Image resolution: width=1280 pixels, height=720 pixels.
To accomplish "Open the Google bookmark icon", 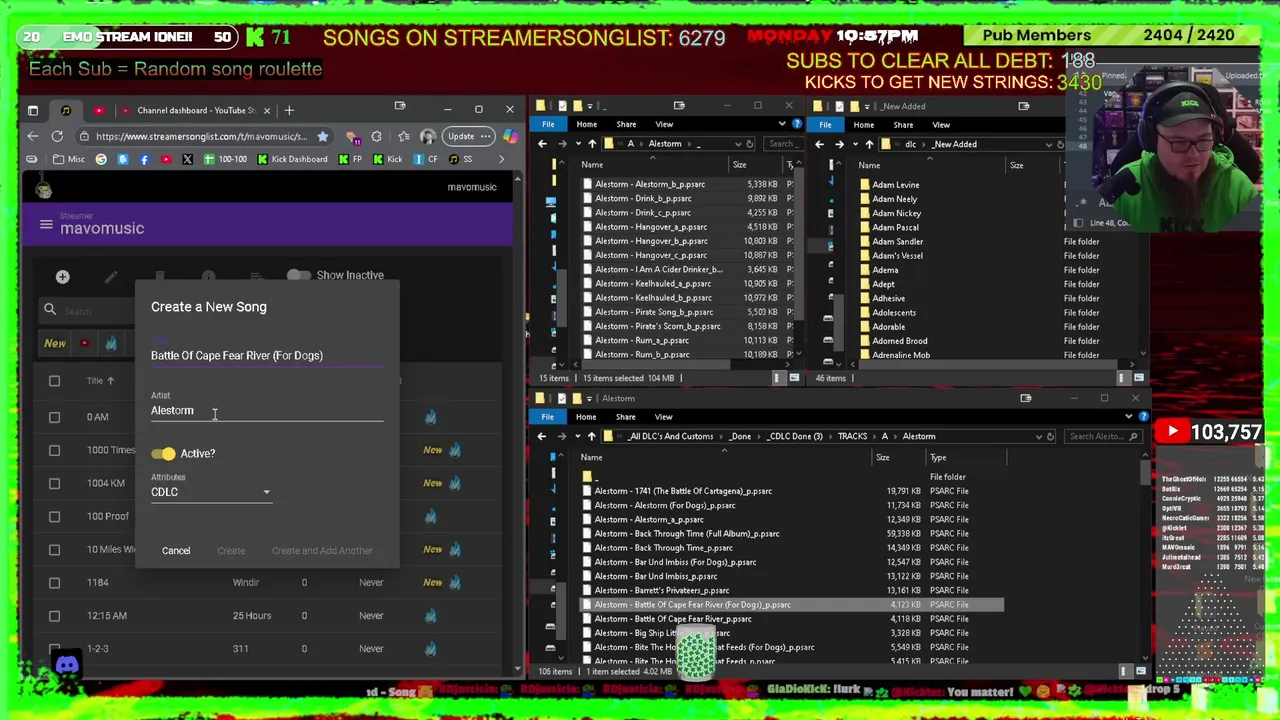I will [101, 159].
